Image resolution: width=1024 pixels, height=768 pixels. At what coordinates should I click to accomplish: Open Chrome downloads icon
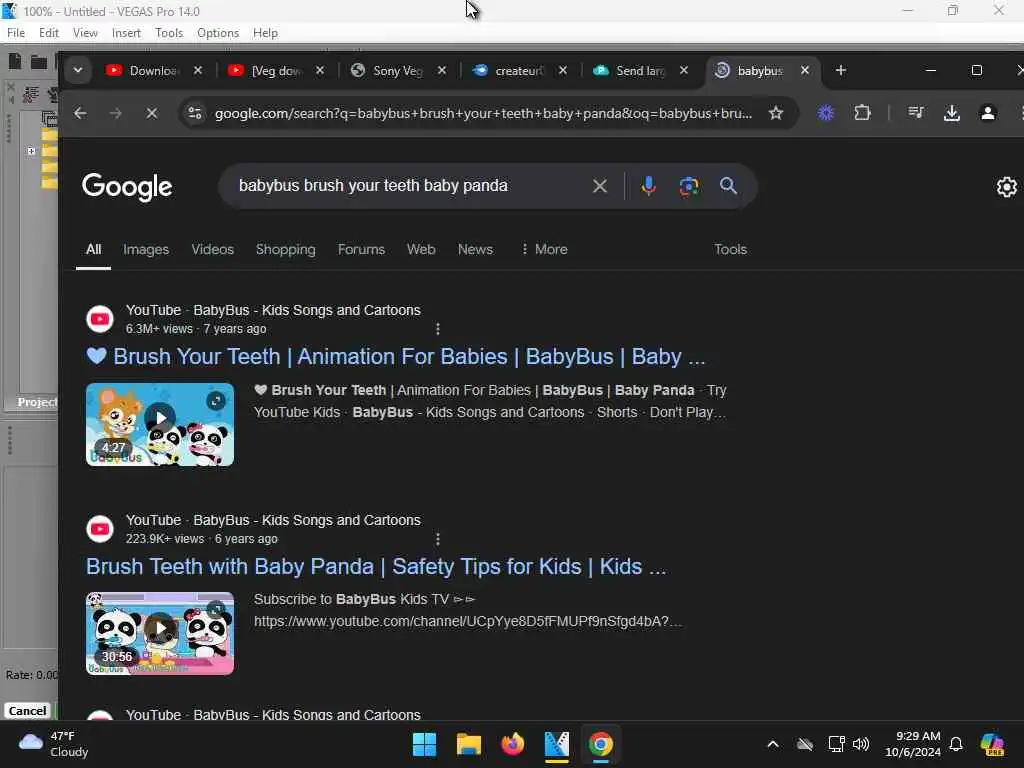(952, 113)
